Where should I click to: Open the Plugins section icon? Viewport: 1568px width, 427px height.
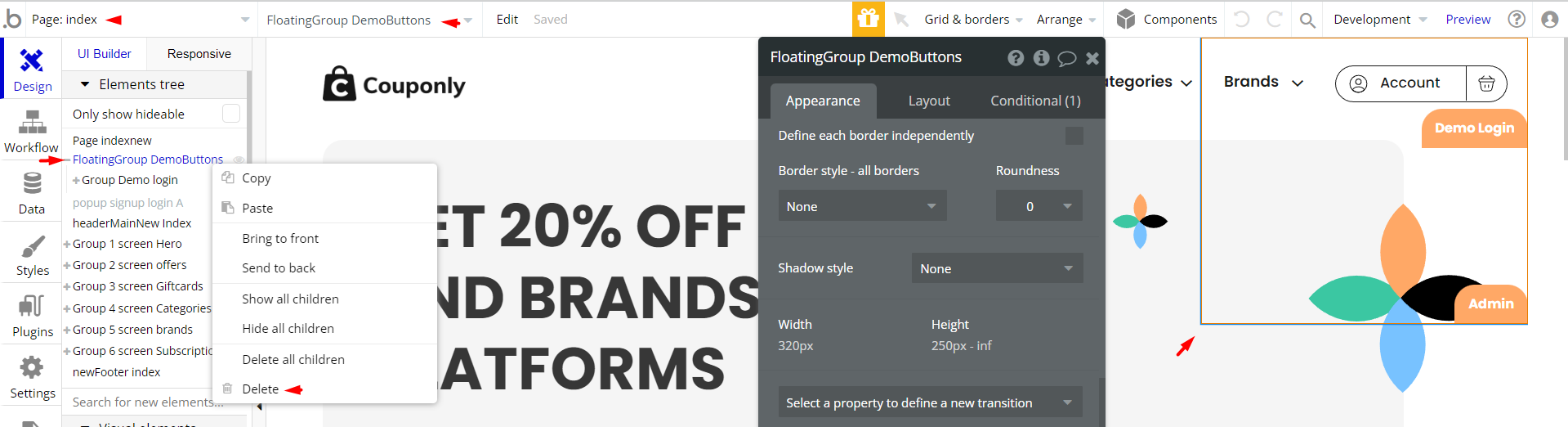pyautogui.click(x=32, y=306)
